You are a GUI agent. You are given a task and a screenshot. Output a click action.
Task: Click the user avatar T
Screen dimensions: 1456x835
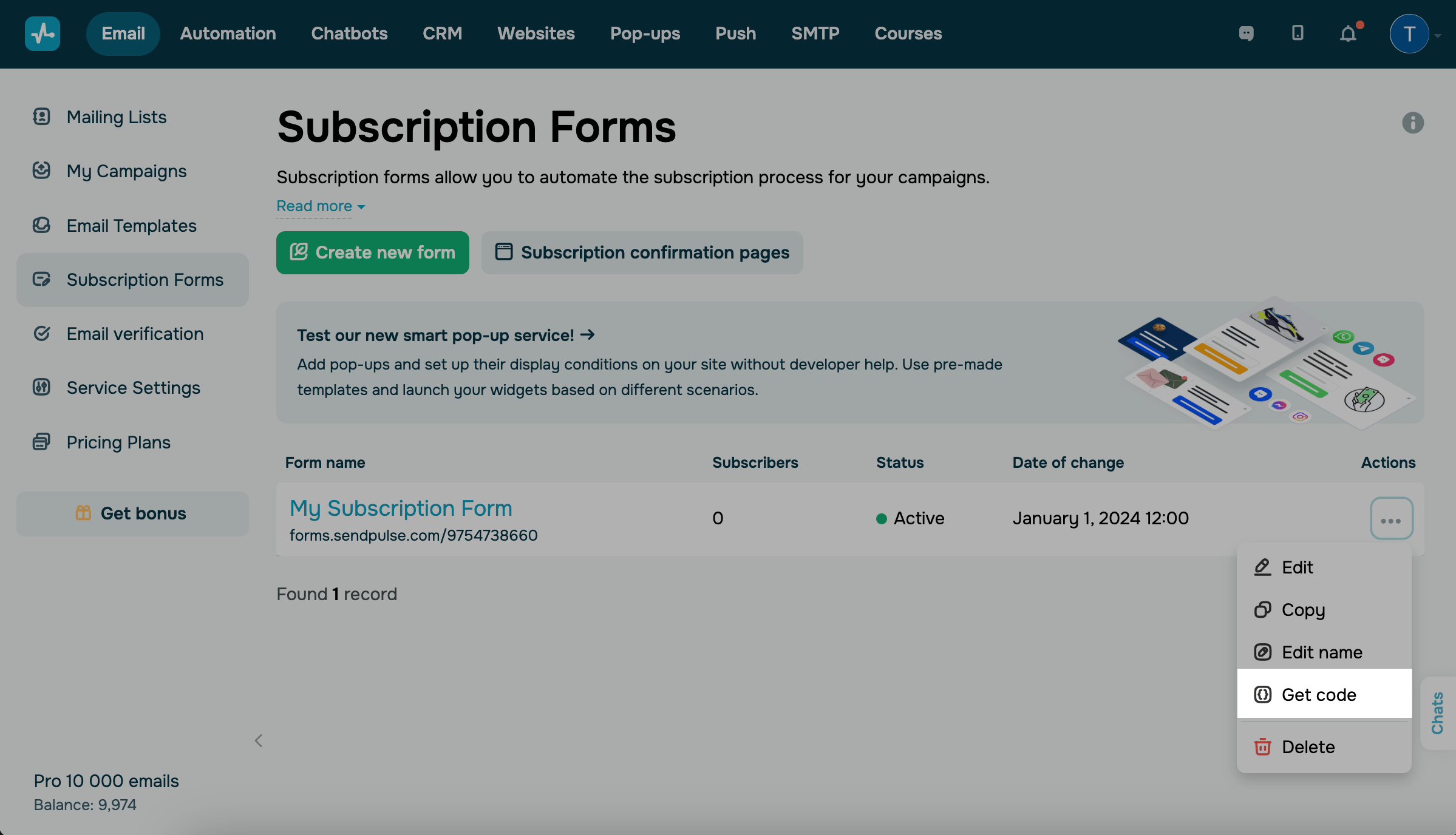point(1409,34)
